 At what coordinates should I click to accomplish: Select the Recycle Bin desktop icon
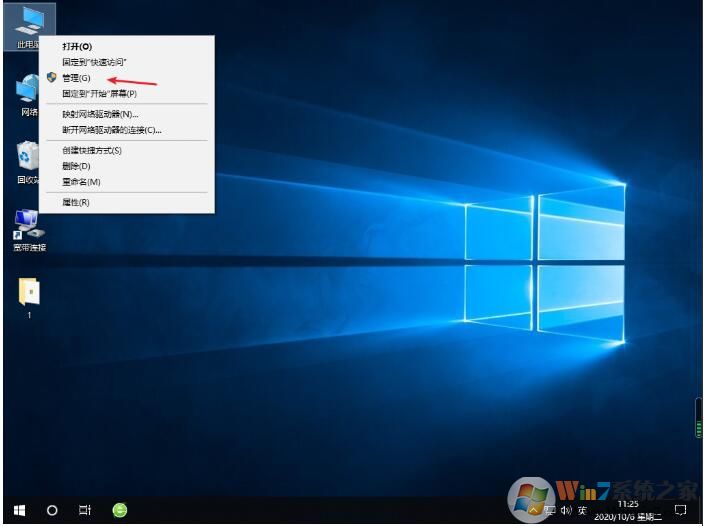coord(27,162)
